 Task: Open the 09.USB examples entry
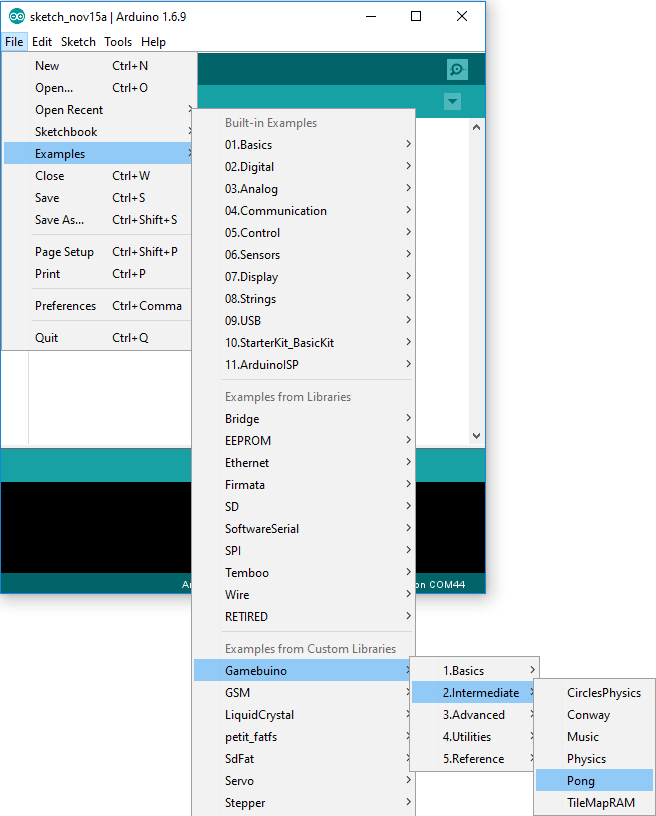pos(304,321)
